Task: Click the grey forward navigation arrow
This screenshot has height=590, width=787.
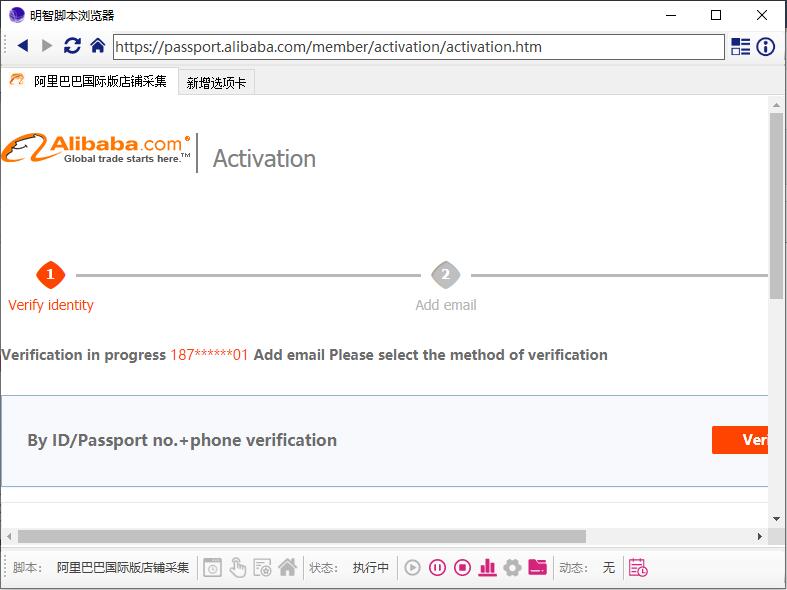Action: (47, 46)
